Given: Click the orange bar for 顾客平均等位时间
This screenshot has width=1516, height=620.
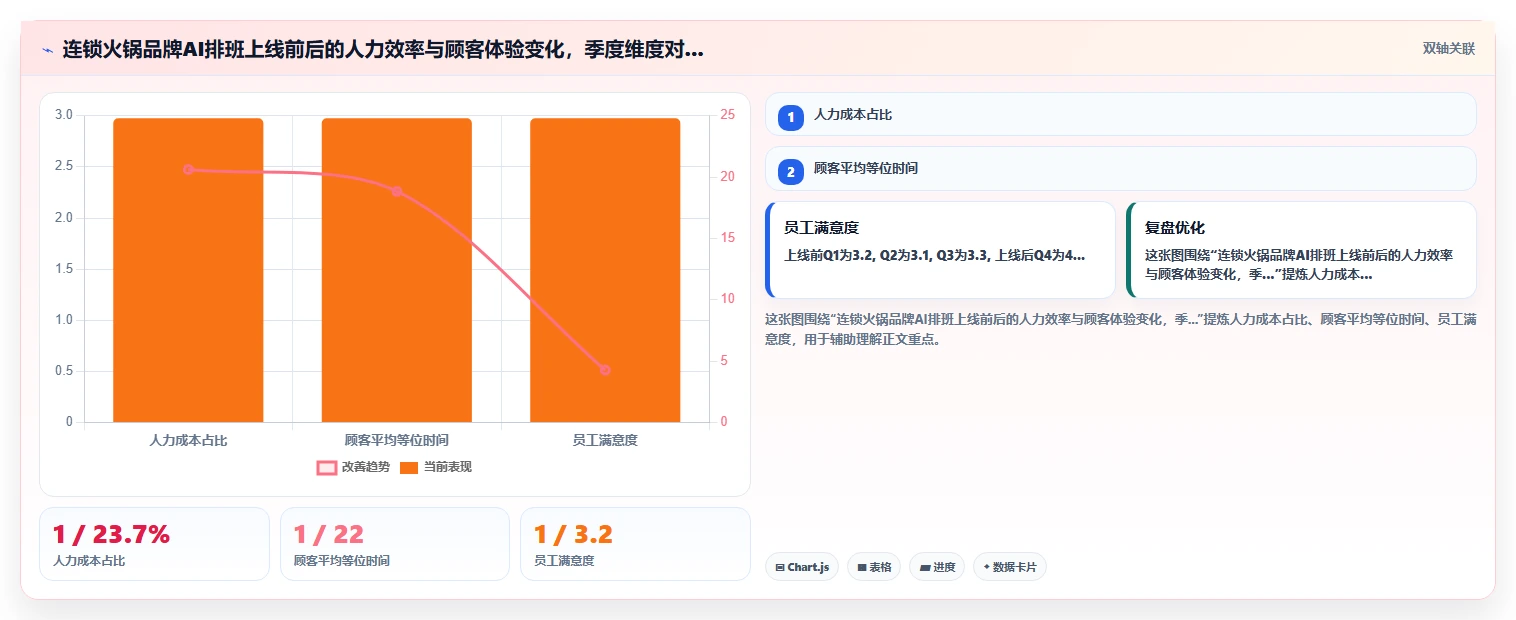Looking at the screenshot, I should [396, 270].
